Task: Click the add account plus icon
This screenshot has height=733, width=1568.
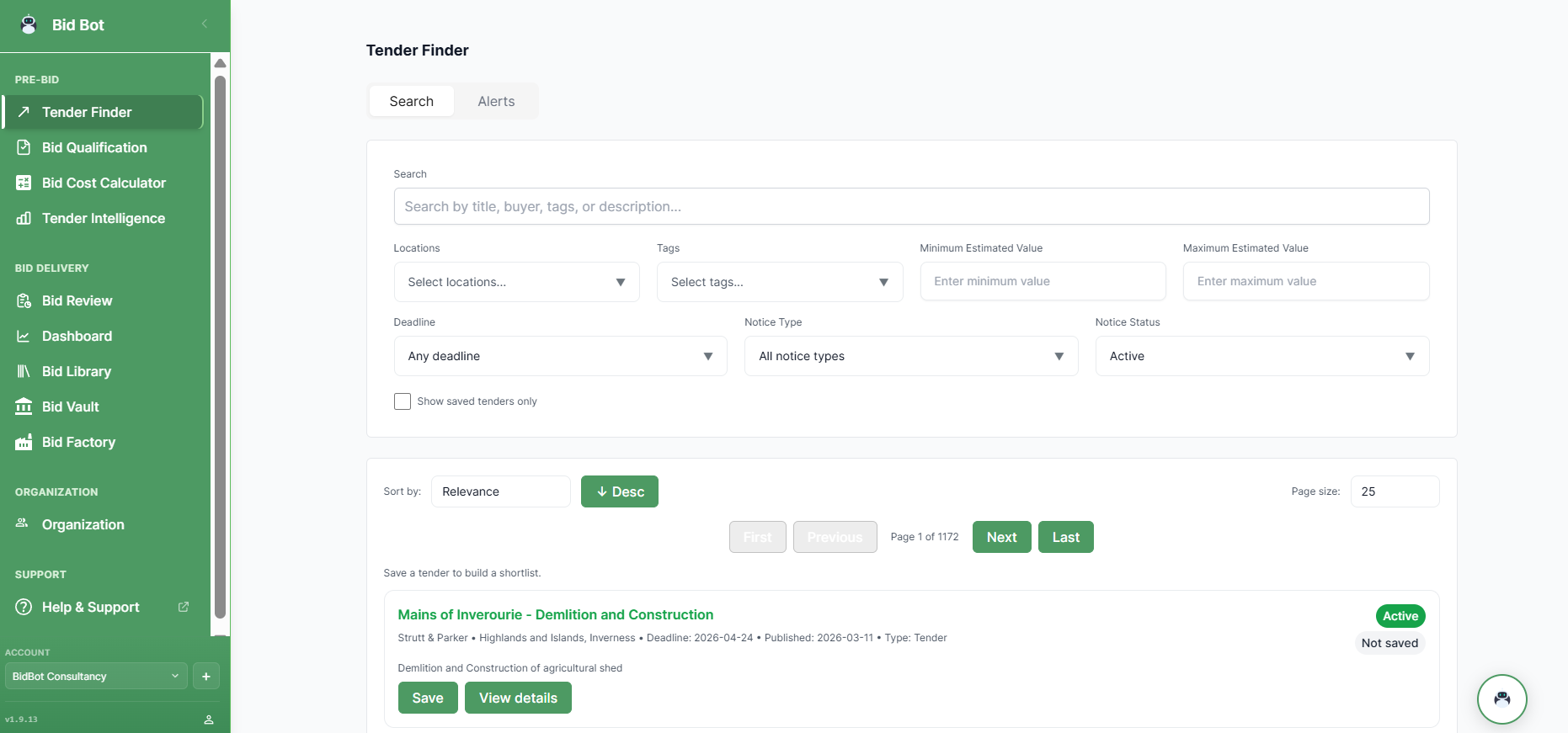Action: click(x=206, y=676)
